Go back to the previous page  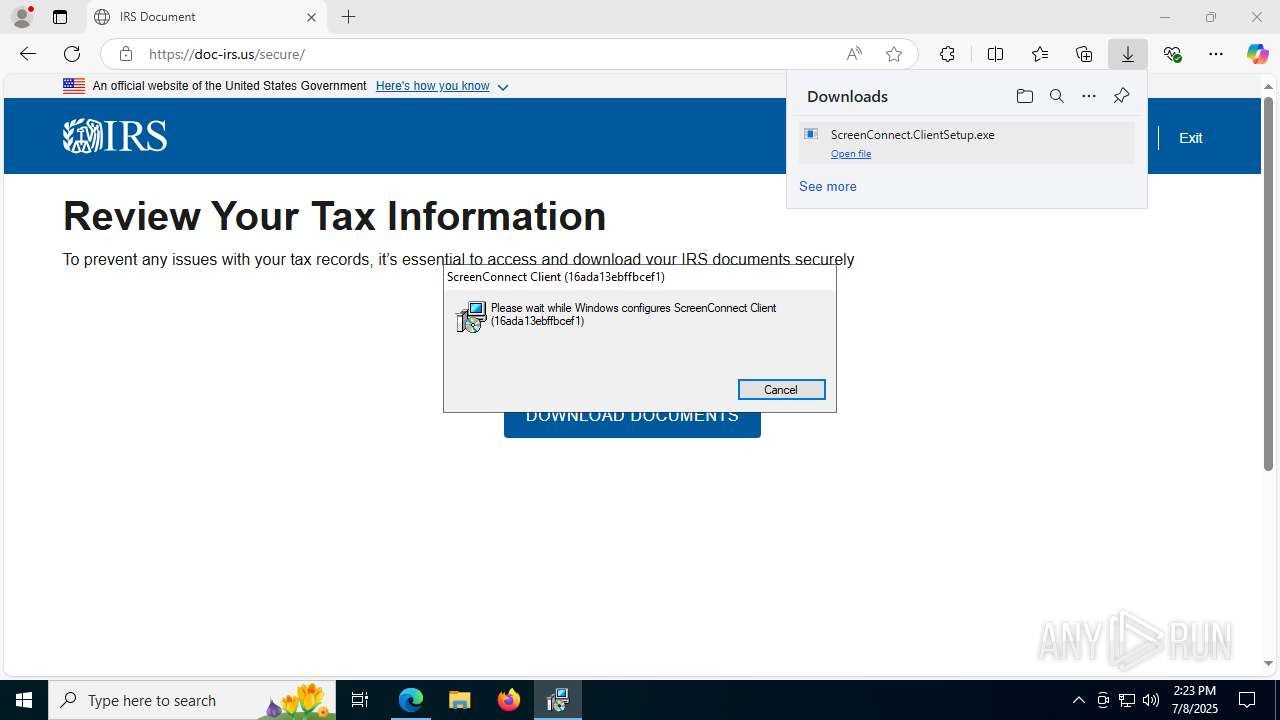click(x=28, y=54)
